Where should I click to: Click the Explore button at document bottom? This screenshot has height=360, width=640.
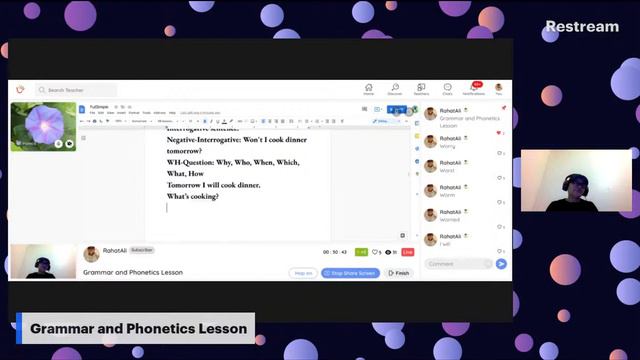[402, 236]
